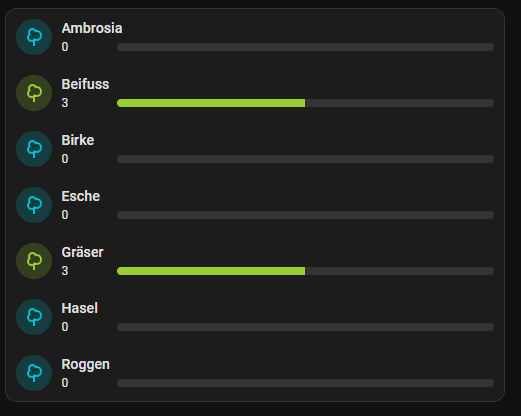Click the Roggen empty progress bar
This screenshot has width=521, height=416.
pyautogui.click(x=305, y=383)
